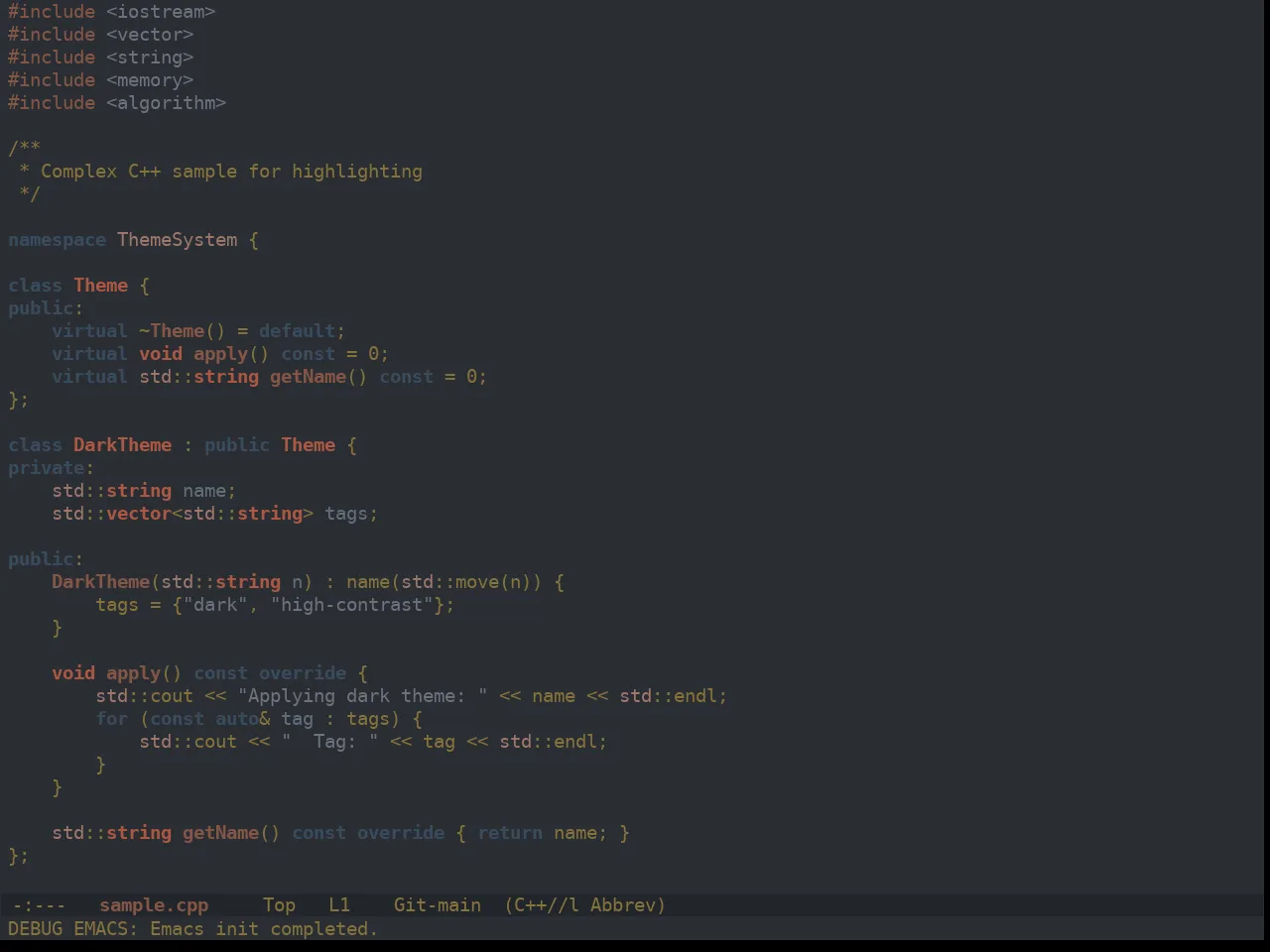Click the "void apply() const override {" line
Viewport: 1270px width, 952px height.
point(209,673)
